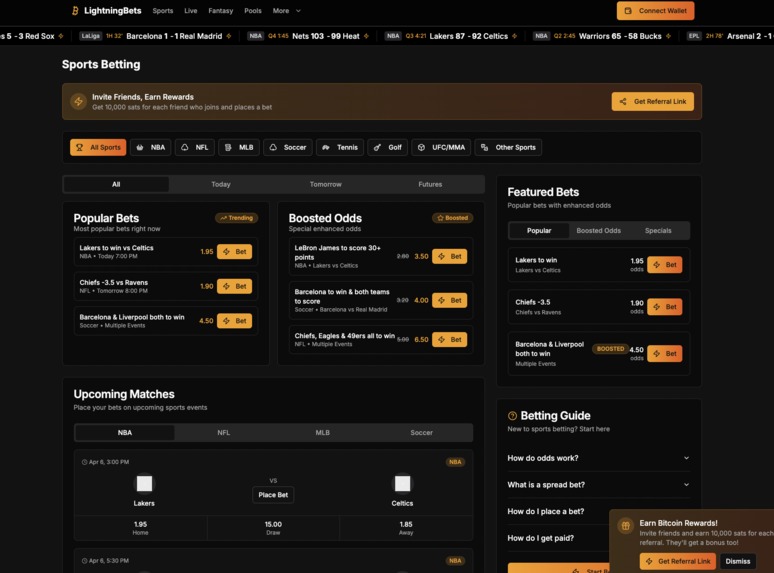Image resolution: width=774 pixels, height=573 pixels.
Task: Click lightning icon after Nets 103-99 Heat ticker
Action: click(366, 36)
